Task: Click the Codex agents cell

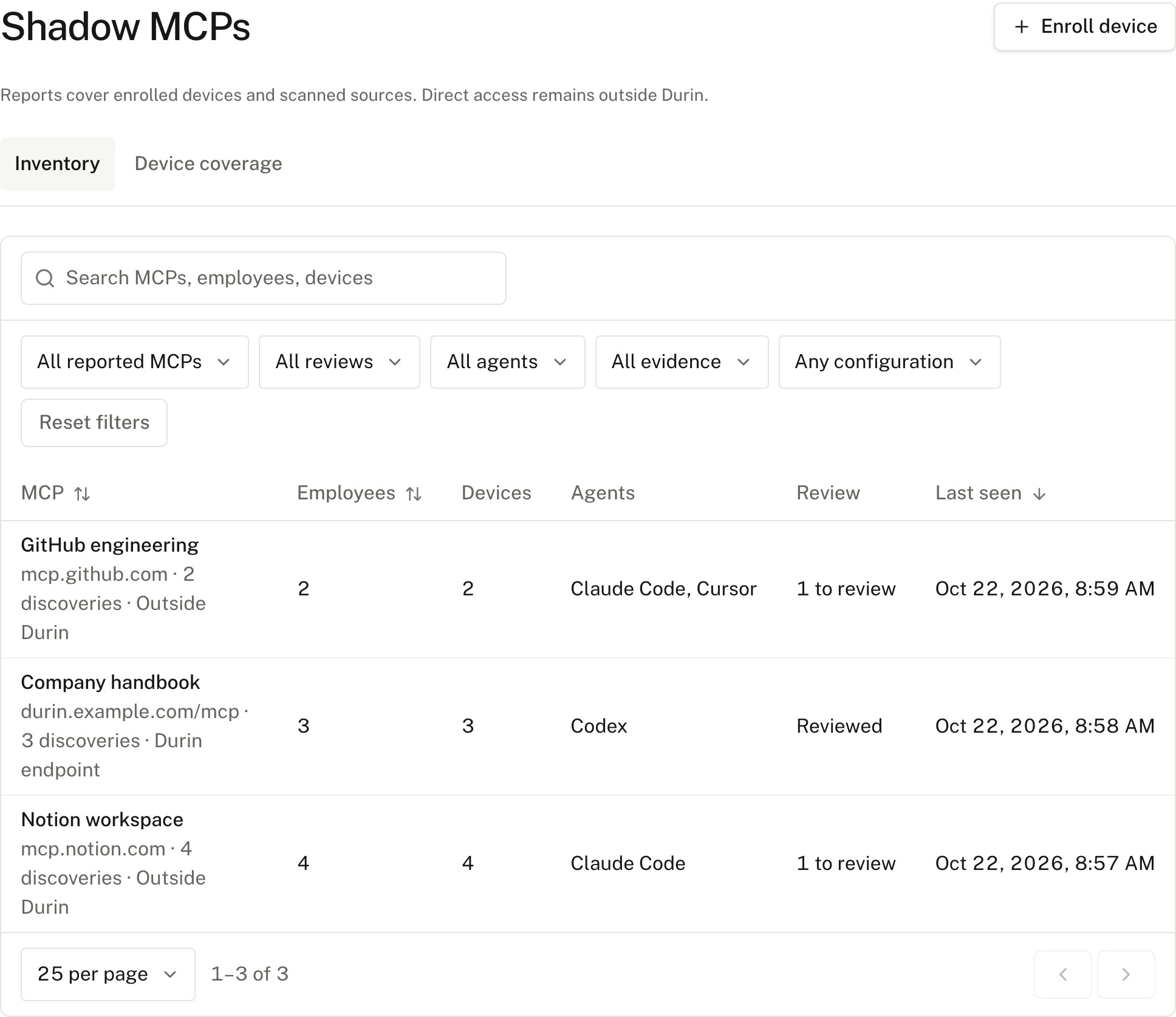Action: click(599, 726)
